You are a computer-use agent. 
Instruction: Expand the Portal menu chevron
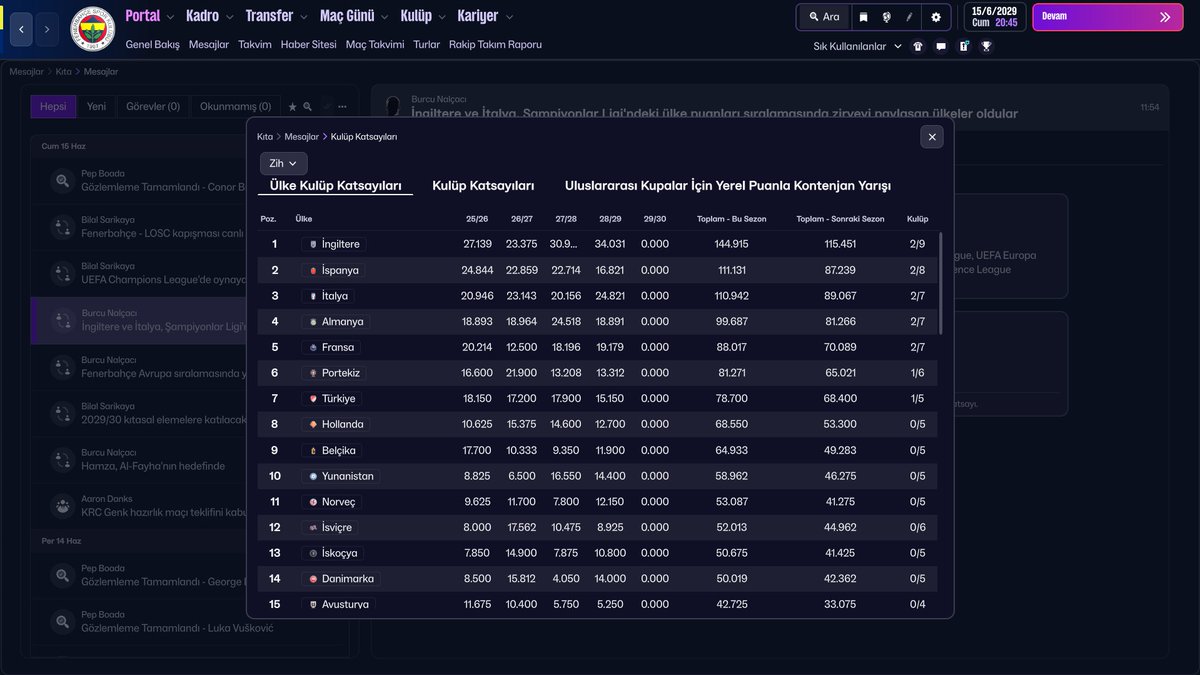pos(170,17)
